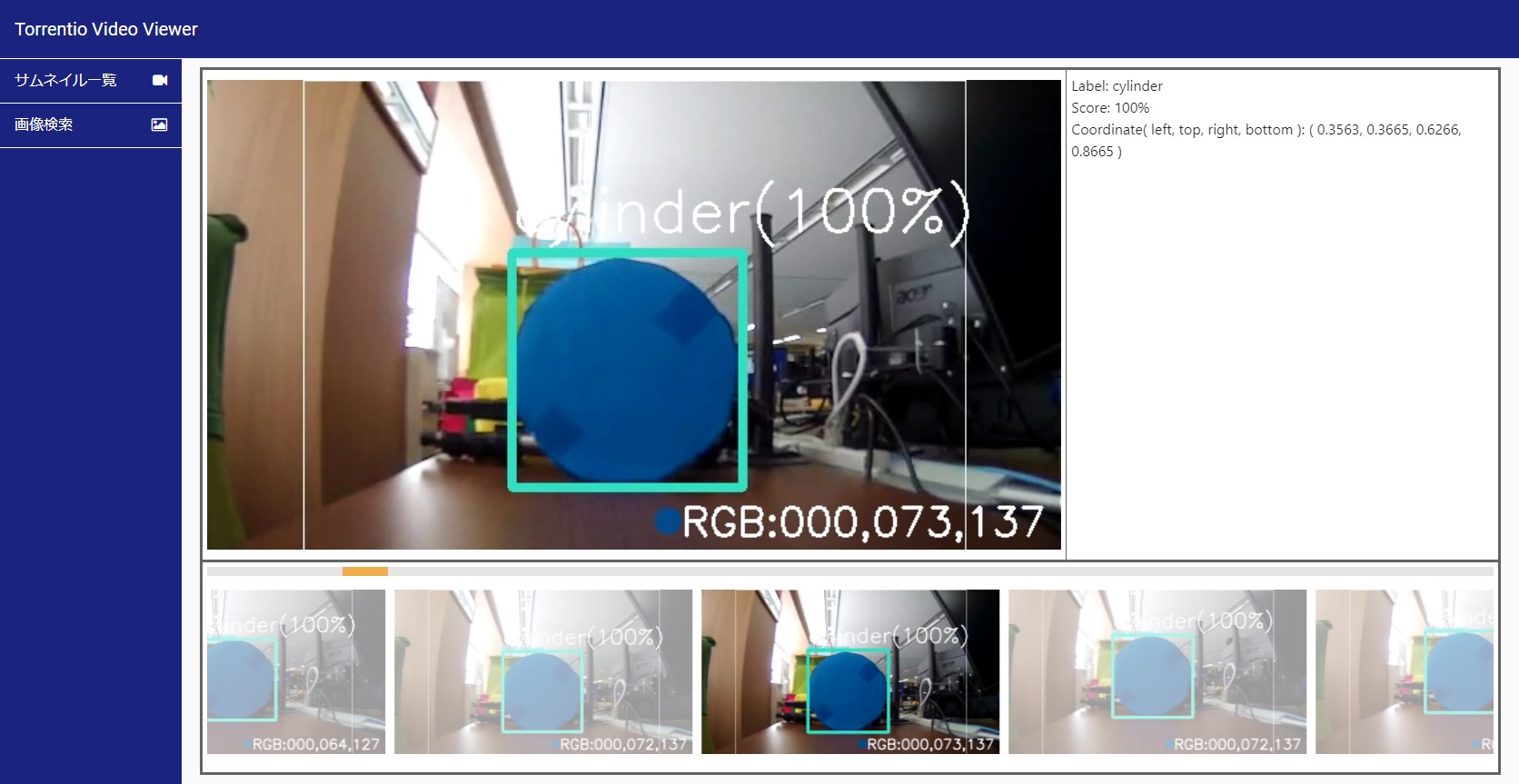
Task: Click the Label: cylinder text
Action: click(x=1117, y=86)
